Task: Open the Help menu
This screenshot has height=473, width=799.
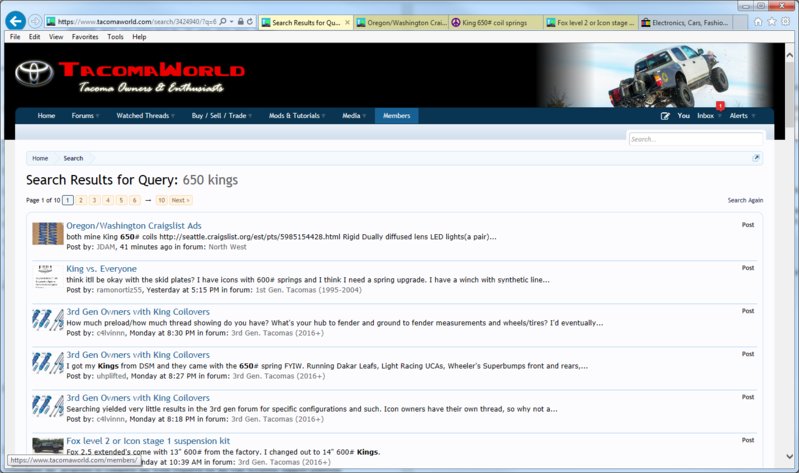Action: coord(139,37)
